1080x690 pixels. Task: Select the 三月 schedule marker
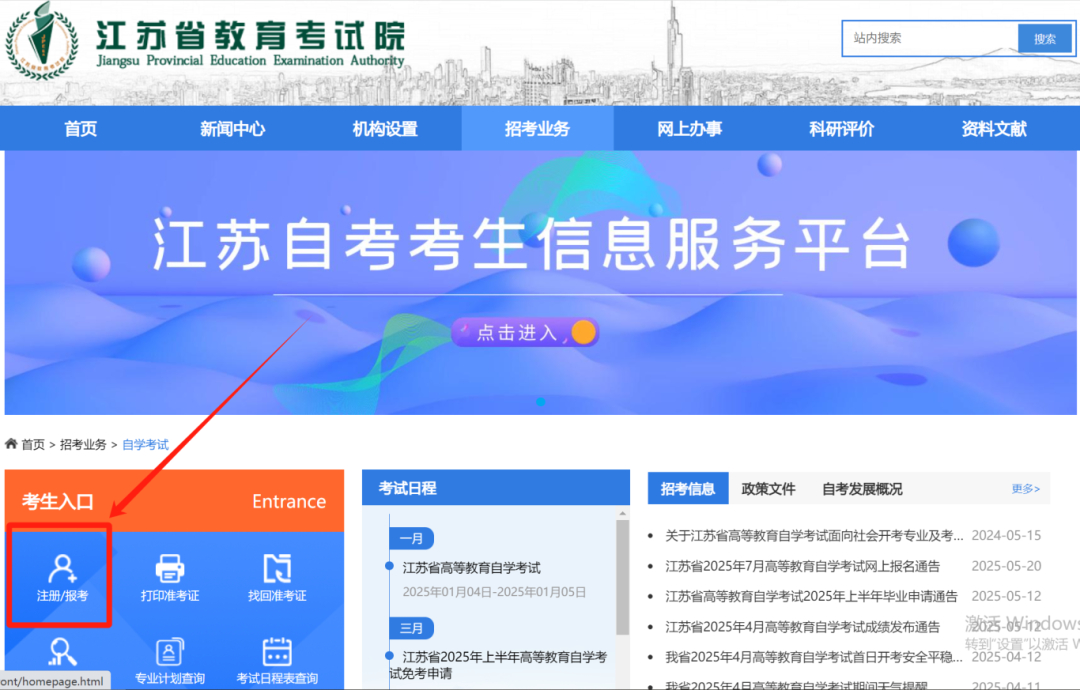pyautogui.click(x=411, y=628)
